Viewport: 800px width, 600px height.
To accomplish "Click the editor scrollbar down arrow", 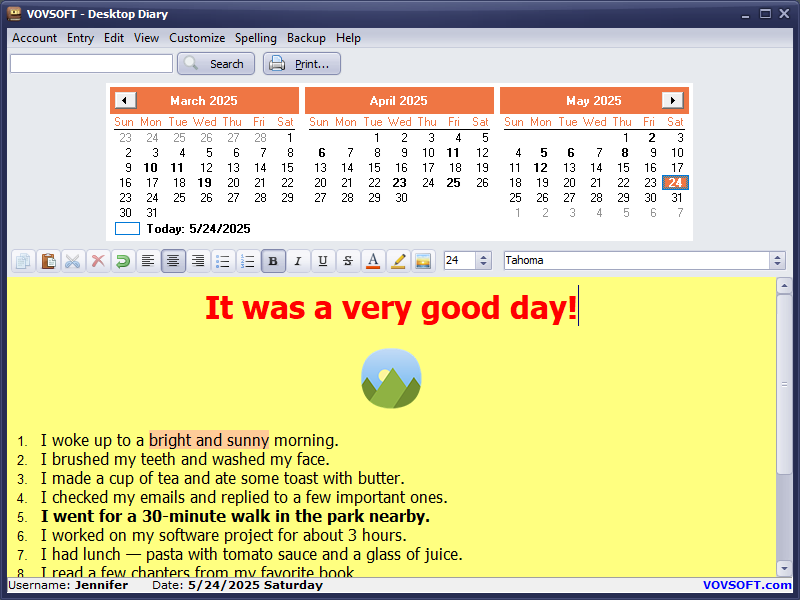I will (785, 568).
